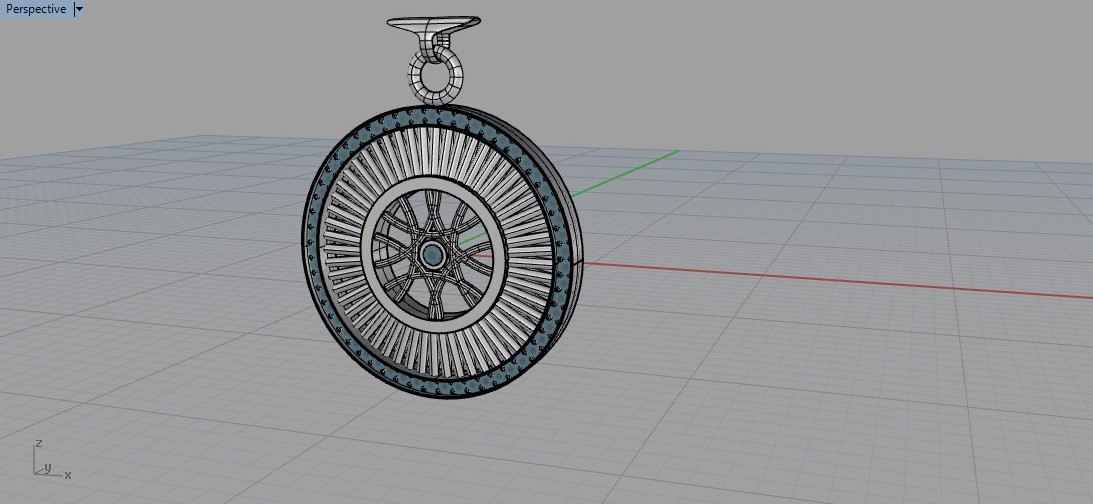1093x504 pixels.
Task: Open the Perspective viewport dropdown arrow
Action: coord(79,9)
